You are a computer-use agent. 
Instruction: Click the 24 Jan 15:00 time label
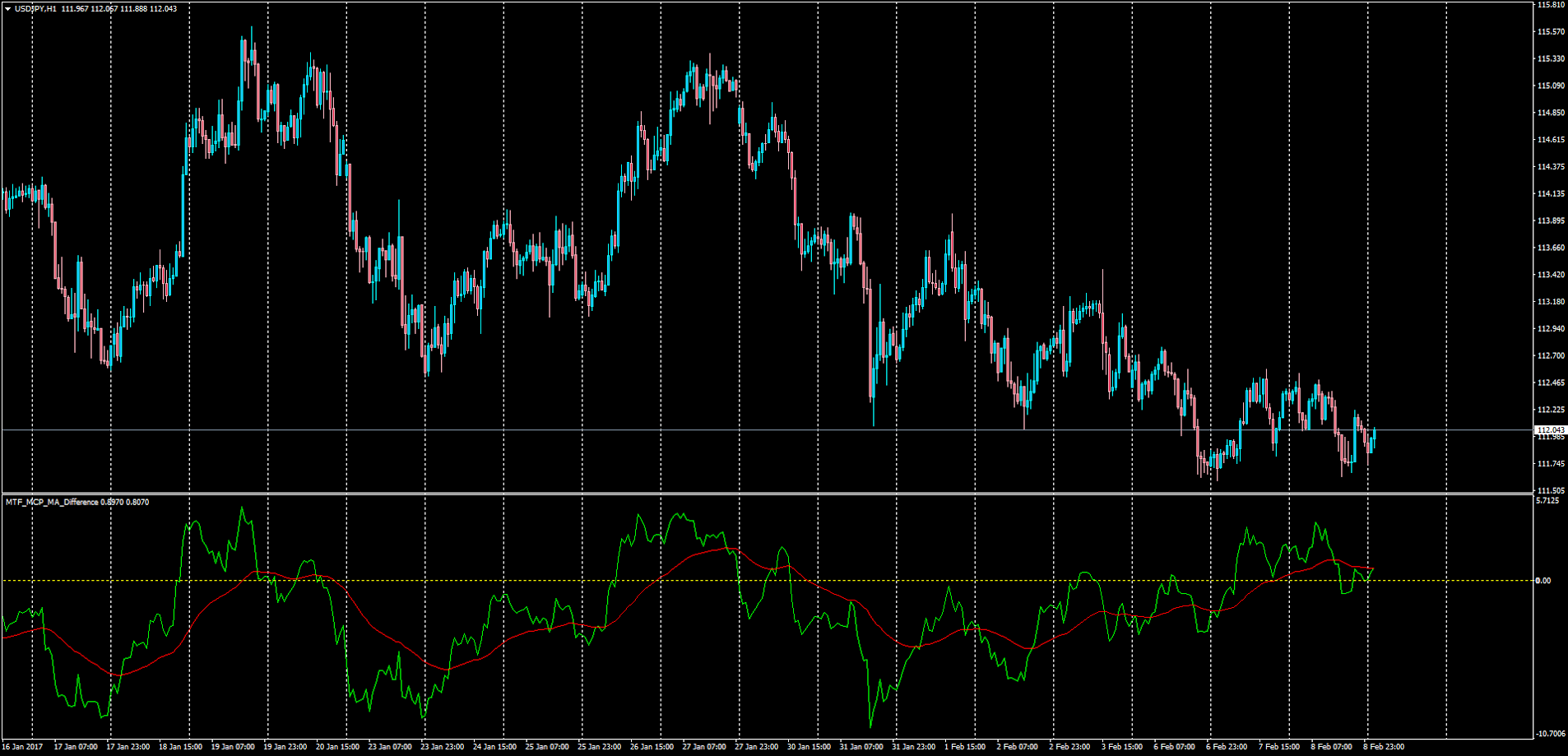tap(494, 747)
